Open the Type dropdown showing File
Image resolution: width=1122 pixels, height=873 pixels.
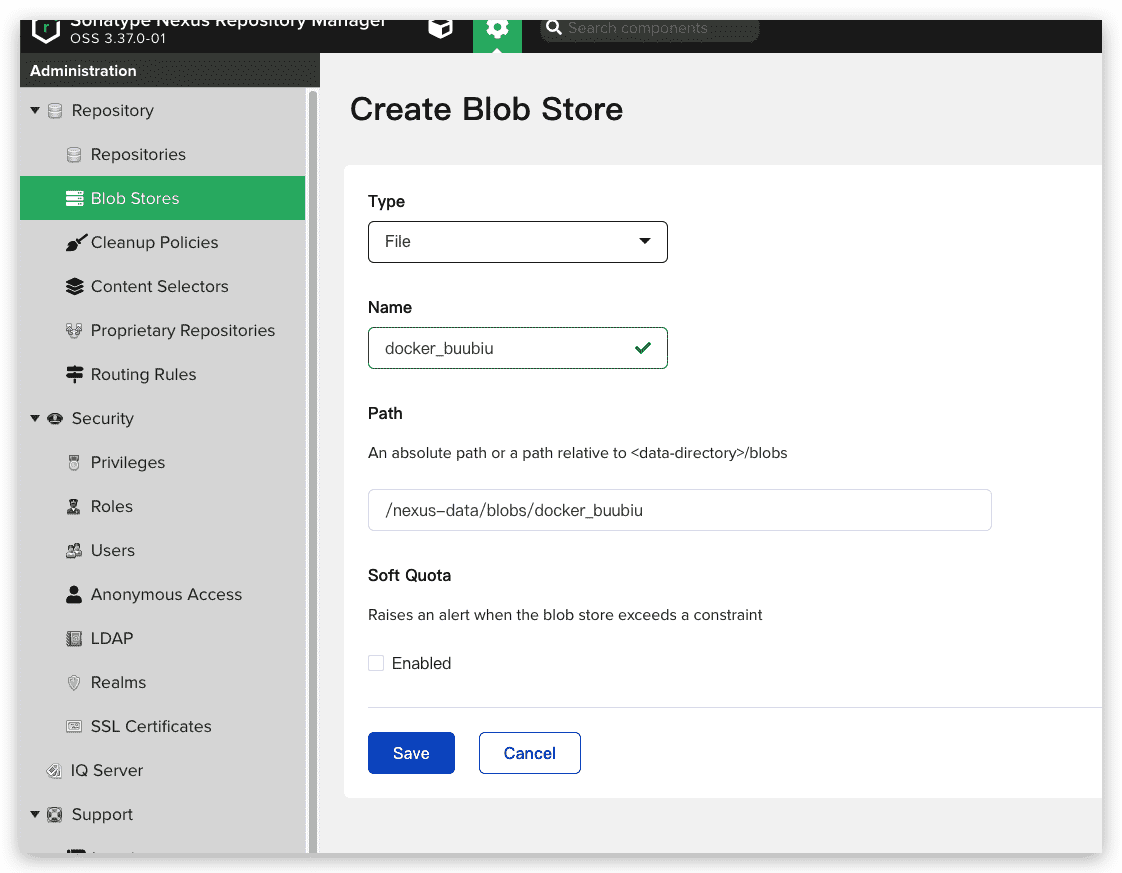(517, 242)
